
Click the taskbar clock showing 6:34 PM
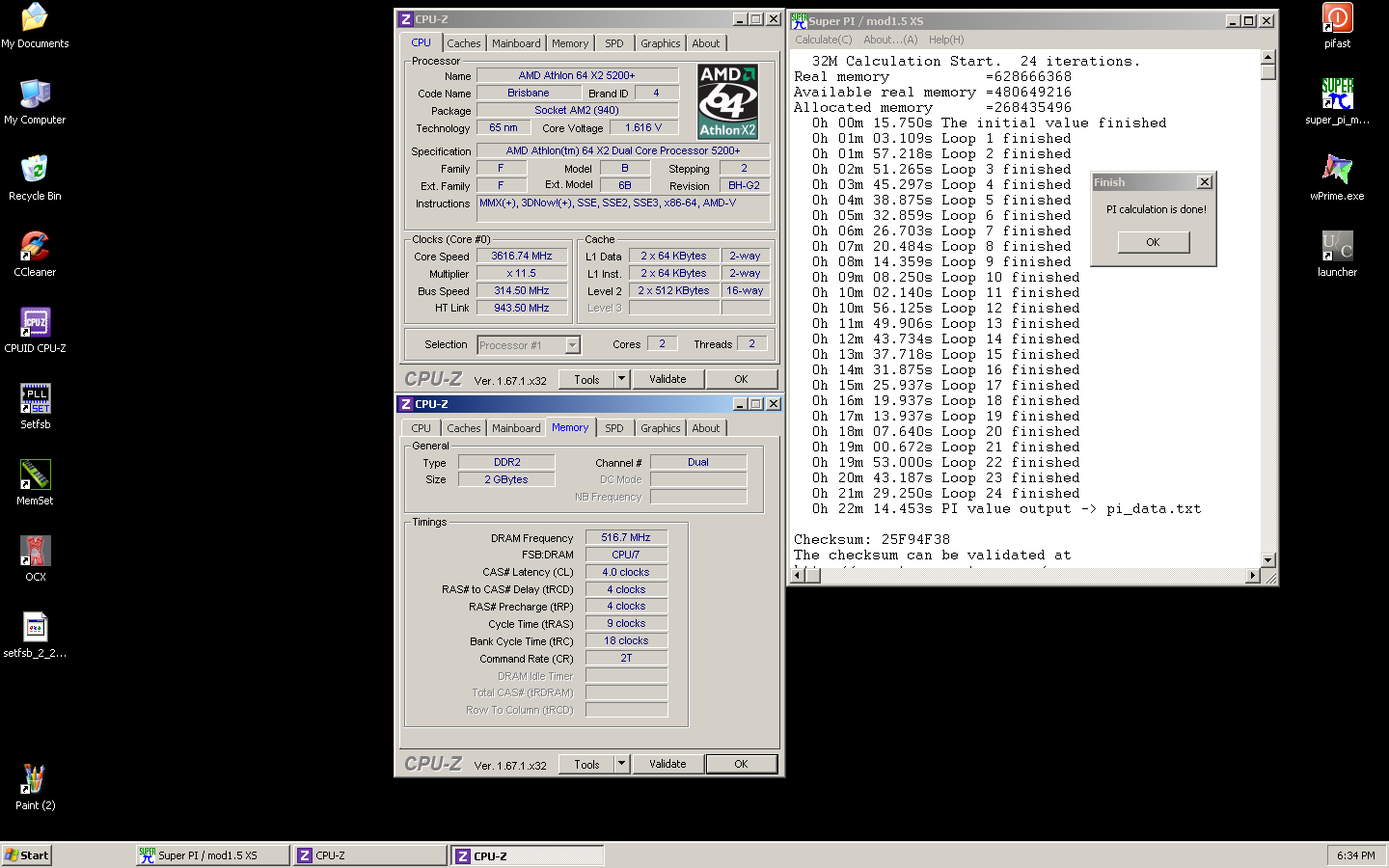pyautogui.click(x=1356, y=855)
